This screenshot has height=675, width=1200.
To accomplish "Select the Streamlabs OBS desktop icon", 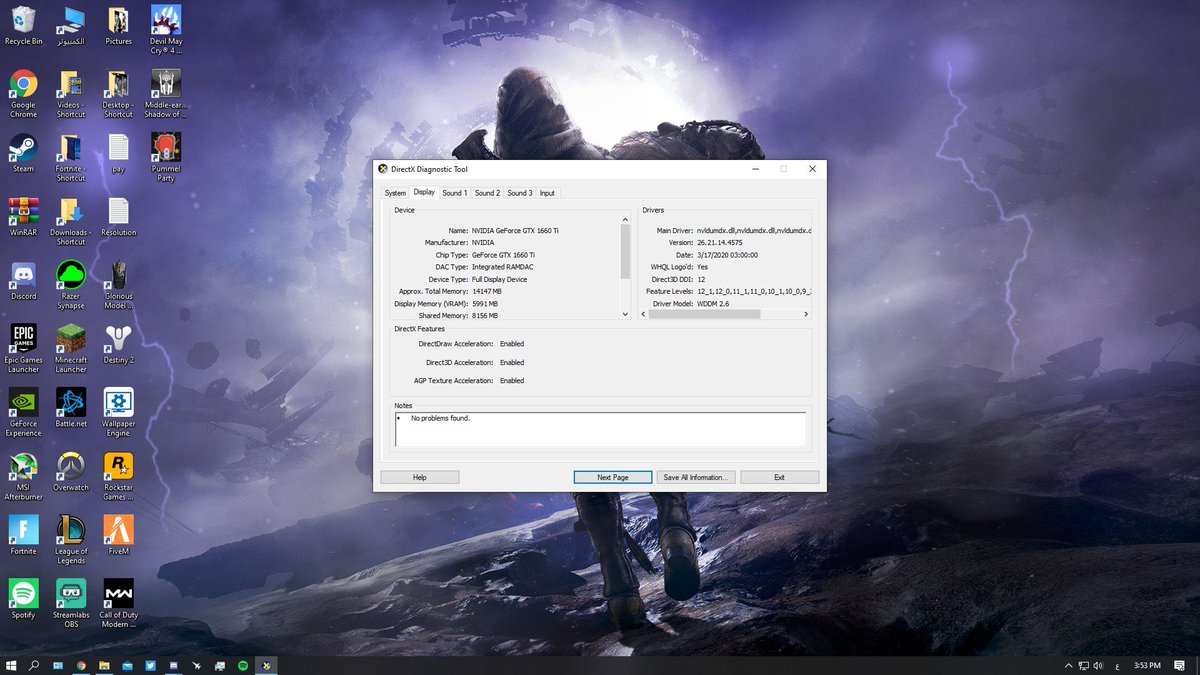I will [71, 603].
